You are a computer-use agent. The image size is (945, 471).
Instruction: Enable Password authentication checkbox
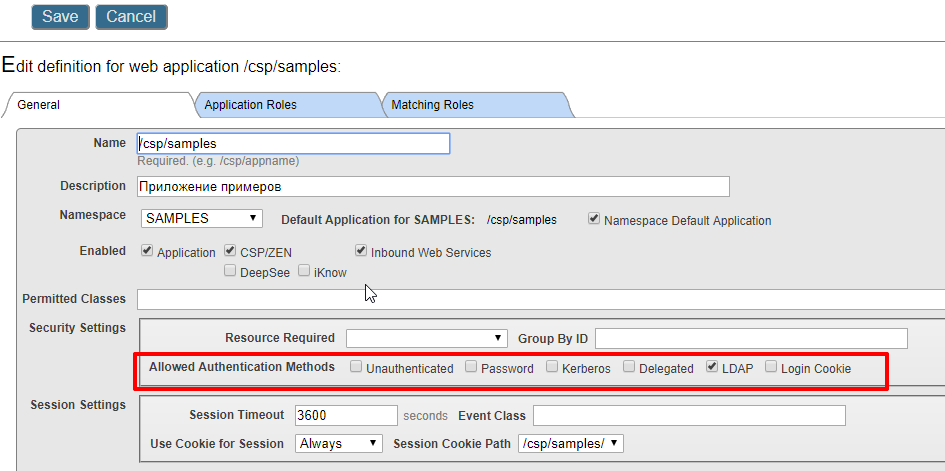tap(471, 367)
